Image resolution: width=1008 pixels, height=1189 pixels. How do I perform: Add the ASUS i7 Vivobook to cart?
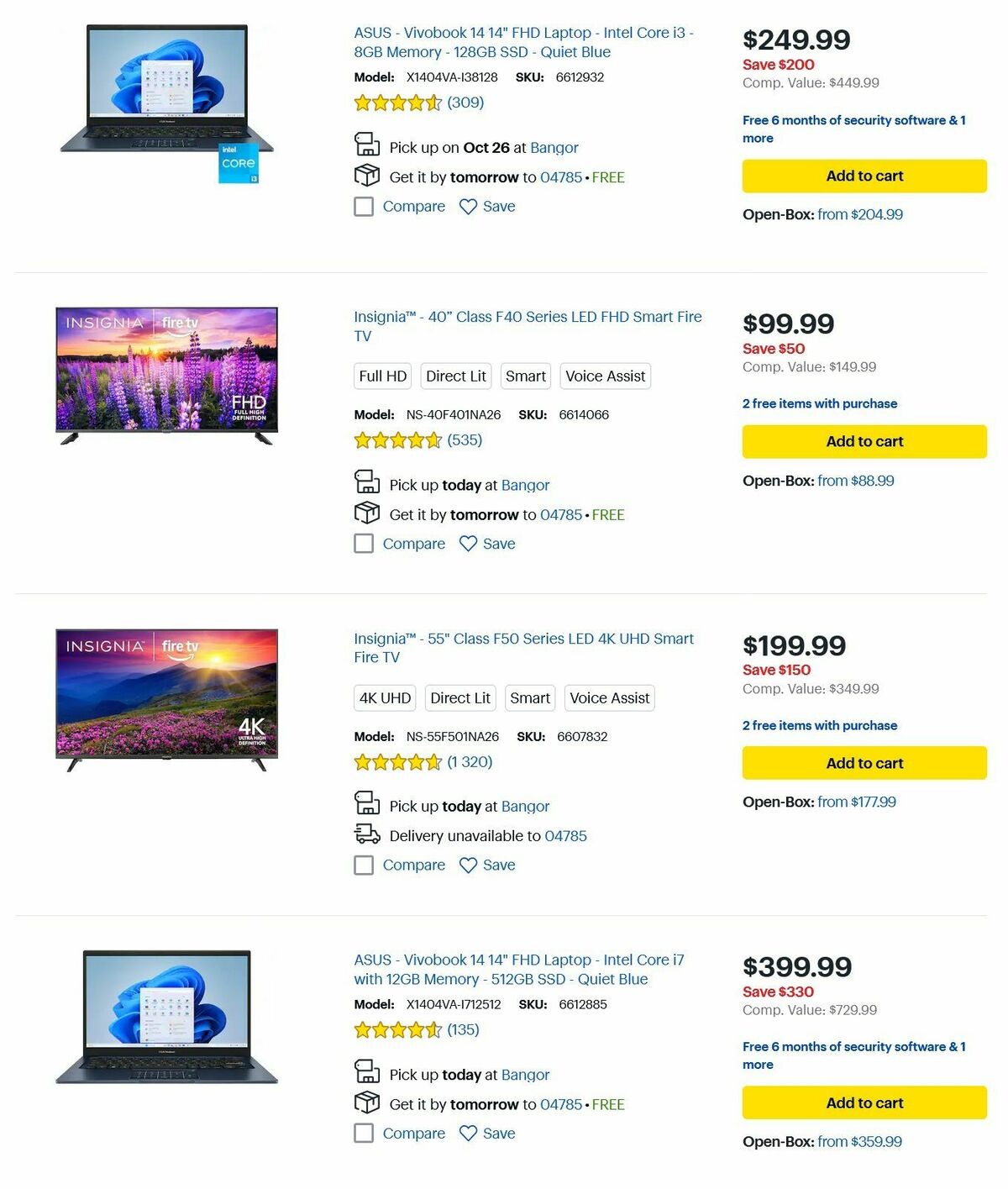tap(864, 1102)
